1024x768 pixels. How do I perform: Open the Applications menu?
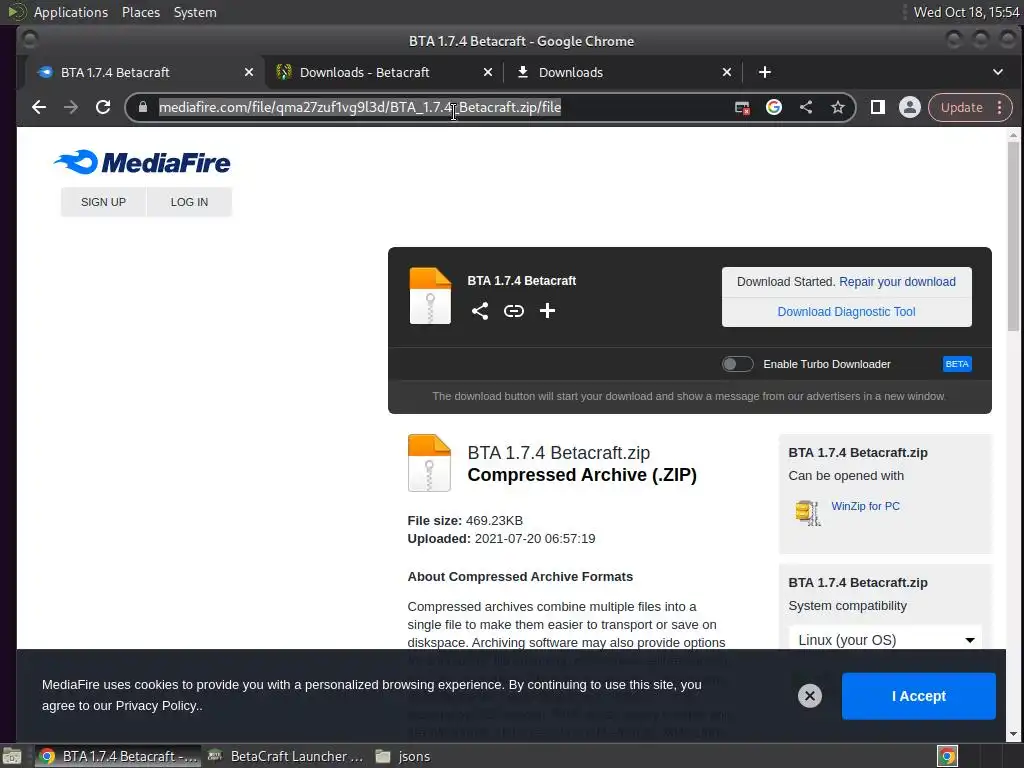[x=71, y=12]
